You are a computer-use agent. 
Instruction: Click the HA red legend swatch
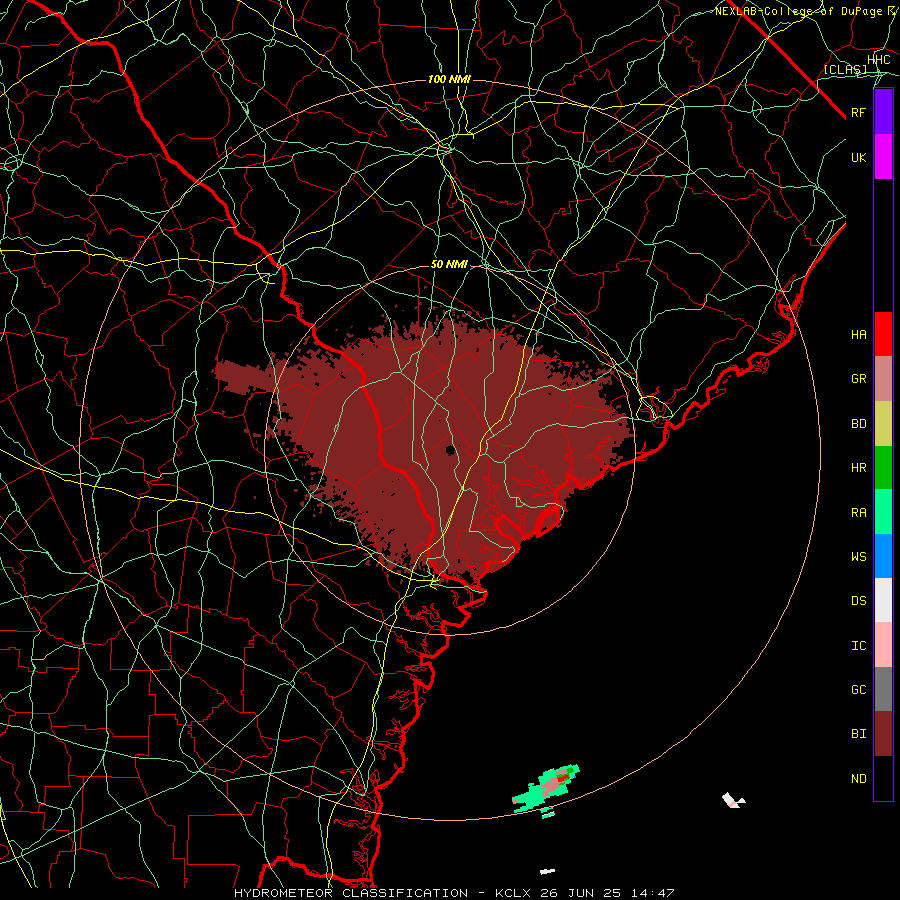[x=883, y=334]
